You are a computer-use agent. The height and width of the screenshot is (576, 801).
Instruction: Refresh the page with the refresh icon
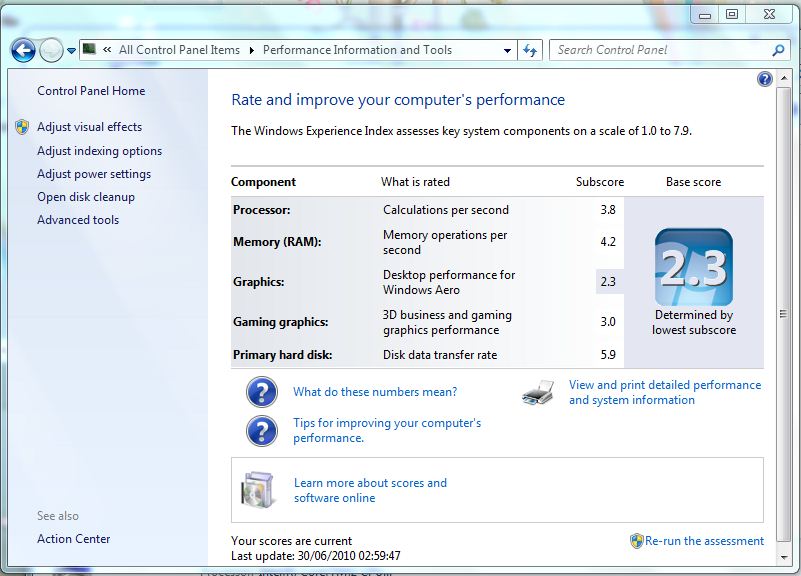pyautogui.click(x=530, y=50)
